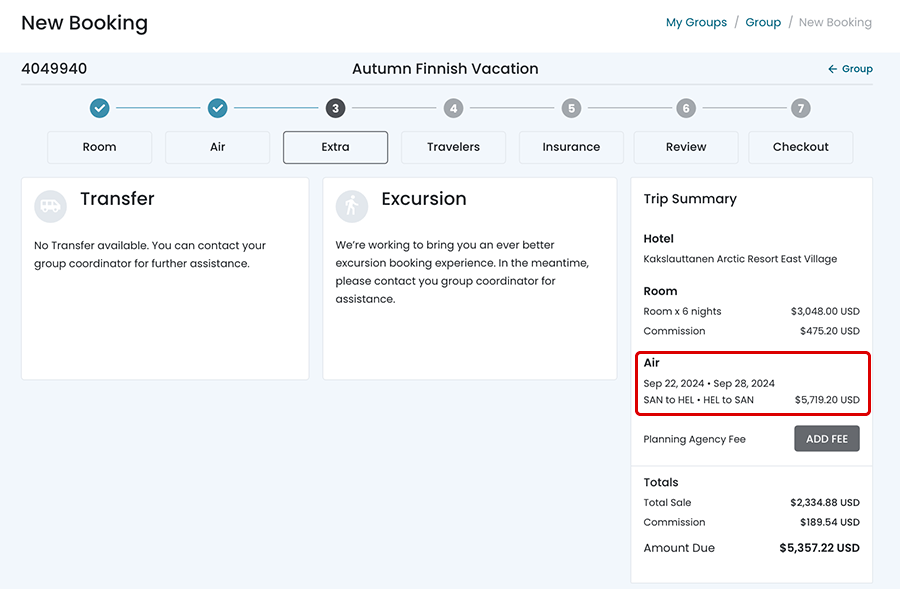Click the step 4 circle indicator
The width and height of the screenshot is (900, 589).
453,108
